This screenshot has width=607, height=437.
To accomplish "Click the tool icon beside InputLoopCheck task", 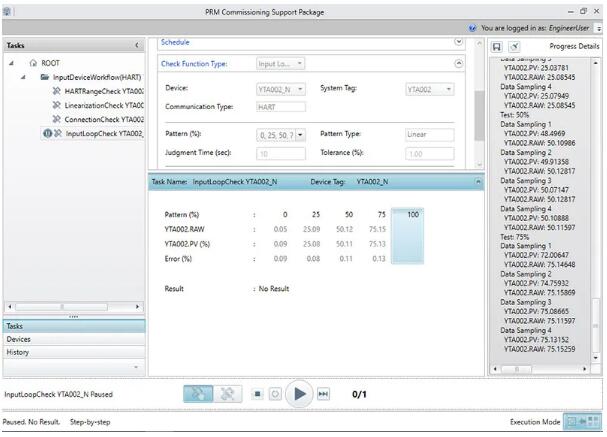I will [58, 134].
